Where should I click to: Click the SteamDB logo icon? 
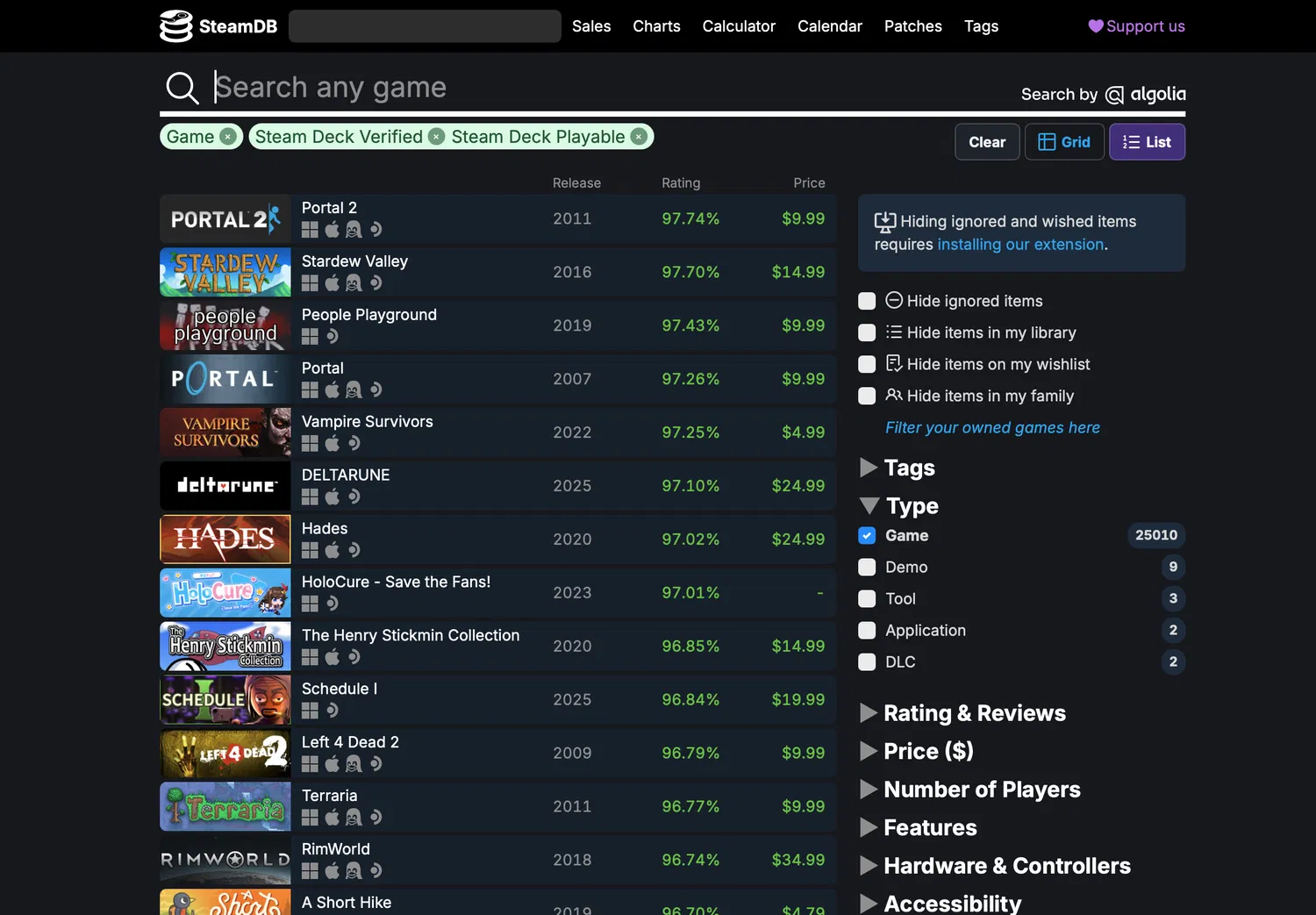click(175, 26)
